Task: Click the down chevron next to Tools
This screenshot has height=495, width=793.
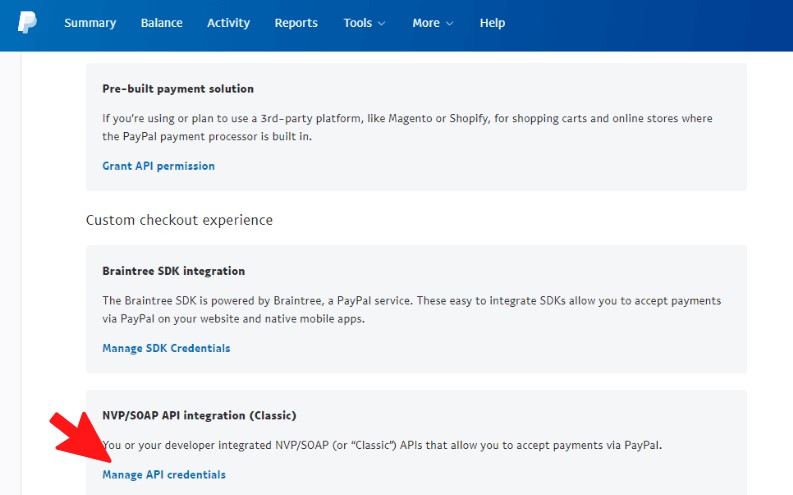Action: tap(384, 23)
